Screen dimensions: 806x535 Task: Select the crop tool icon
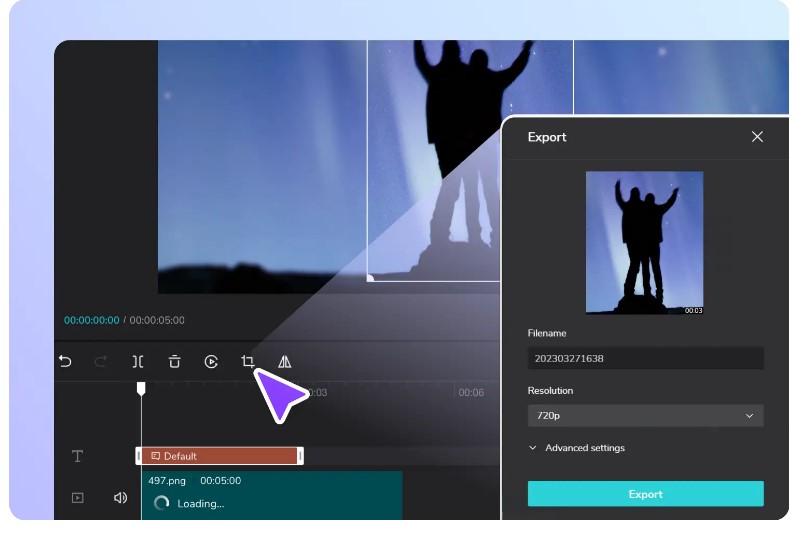[248, 361]
